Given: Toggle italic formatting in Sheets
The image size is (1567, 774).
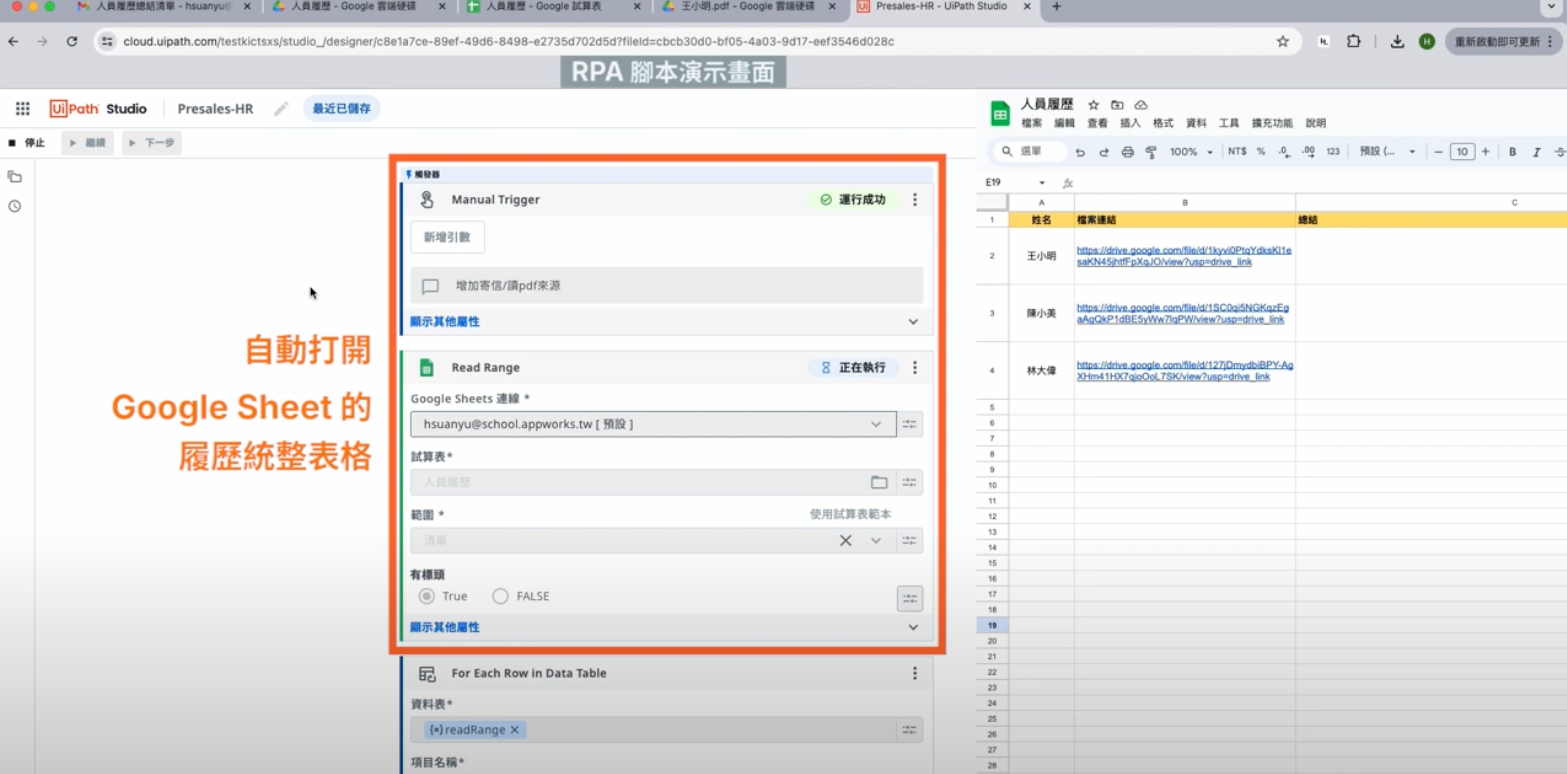Looking at the screenshot, I should click(x=1537, y=152).
